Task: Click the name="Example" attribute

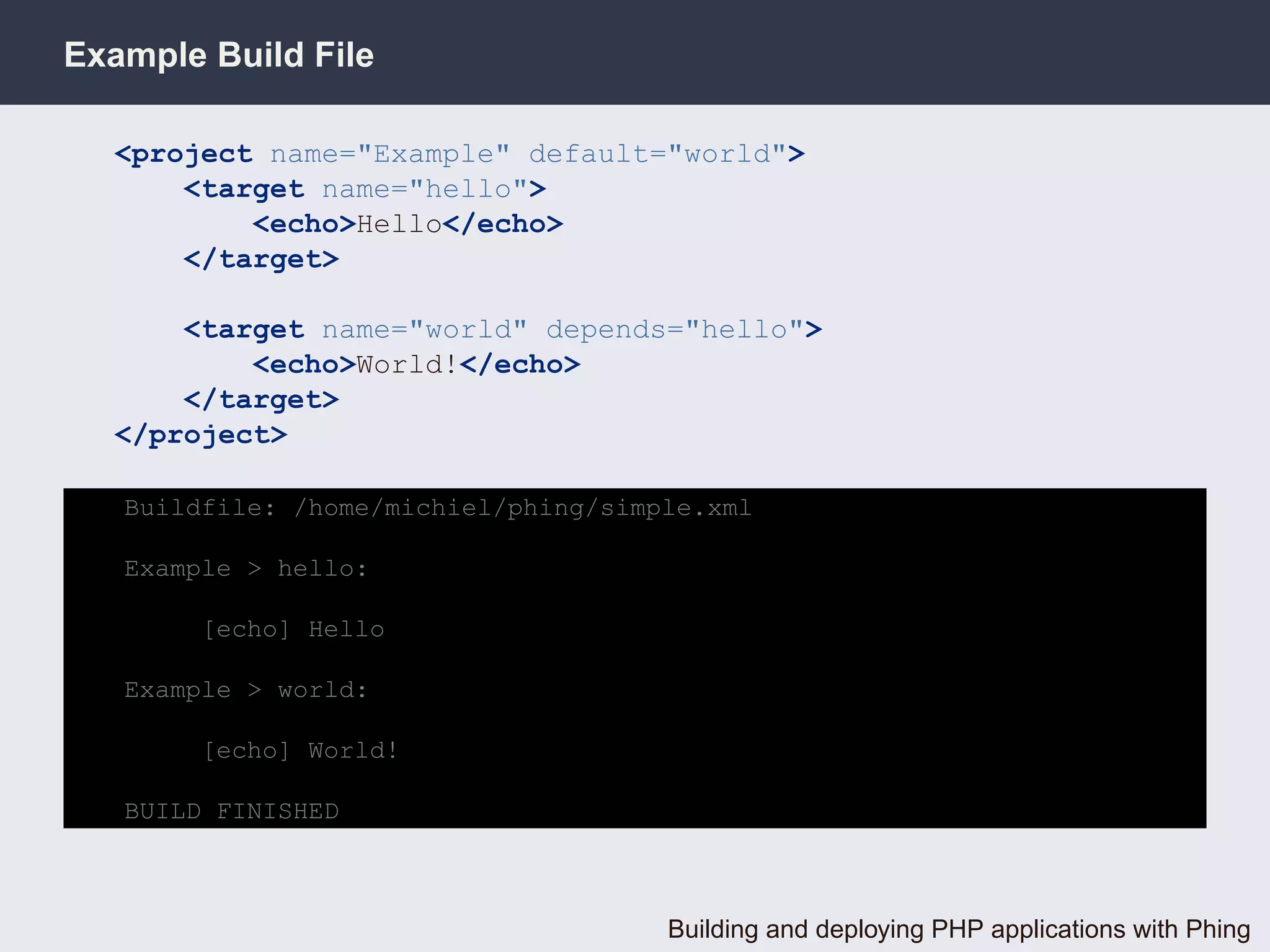Action: point(390,154)
